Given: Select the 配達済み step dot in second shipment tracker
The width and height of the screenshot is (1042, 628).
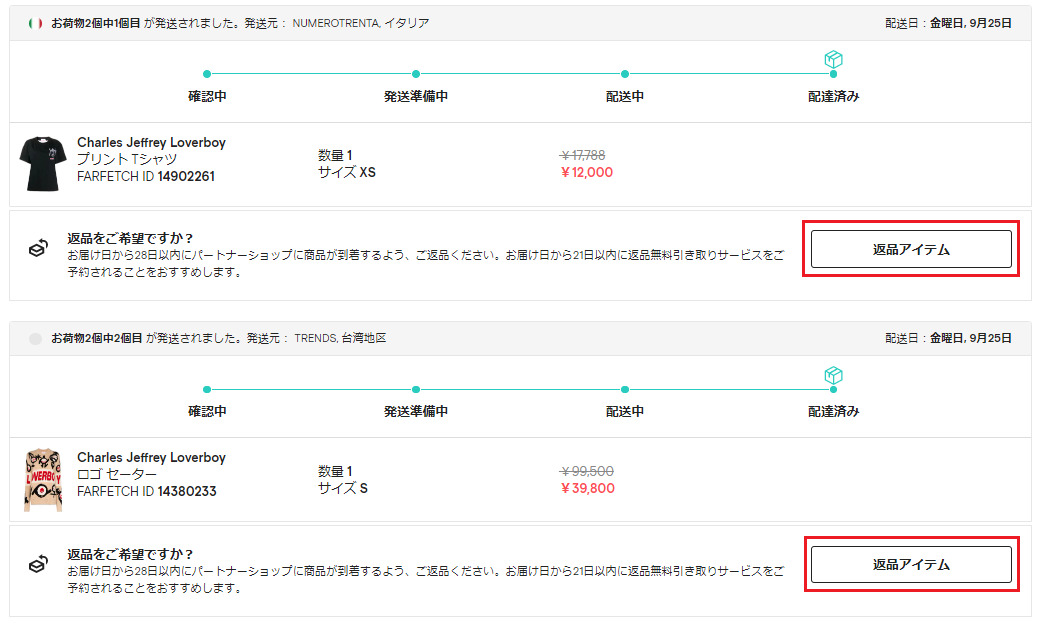Looking at the screenshot, I should pos(833,389).
